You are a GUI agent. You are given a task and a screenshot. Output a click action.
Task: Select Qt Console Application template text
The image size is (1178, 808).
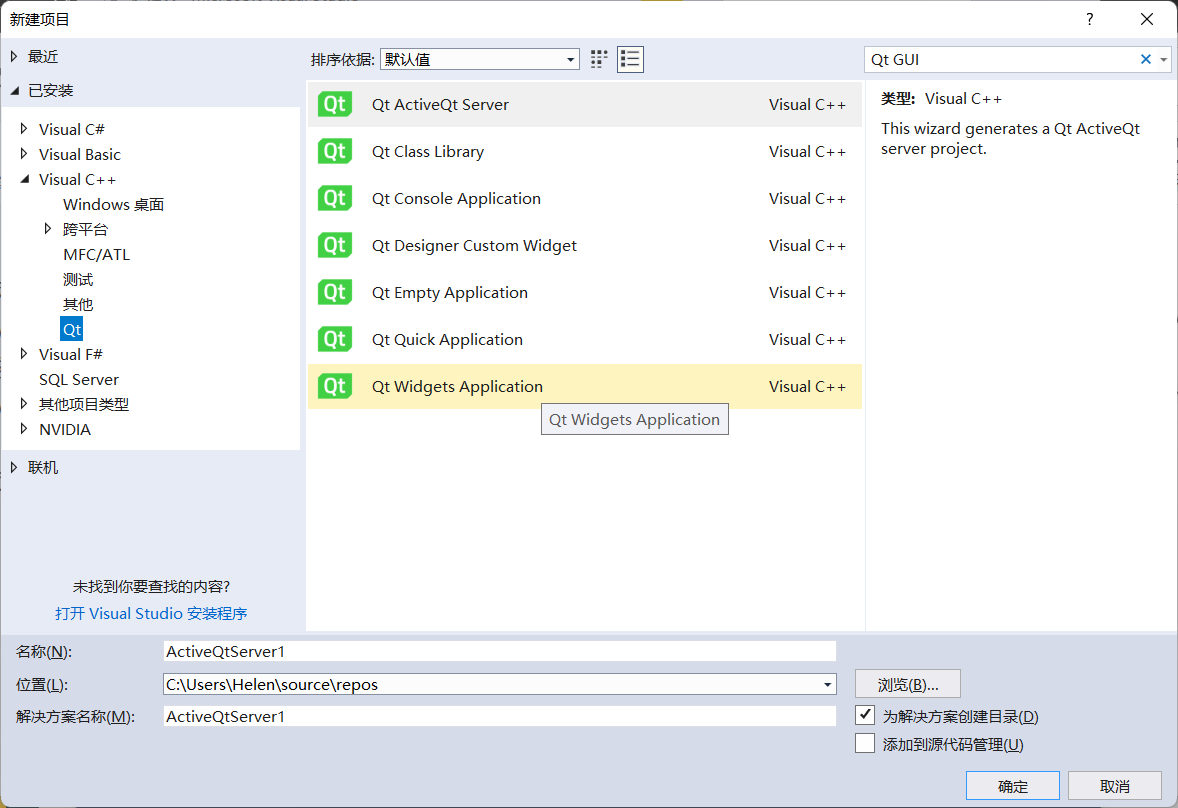[x=456, y=198]
